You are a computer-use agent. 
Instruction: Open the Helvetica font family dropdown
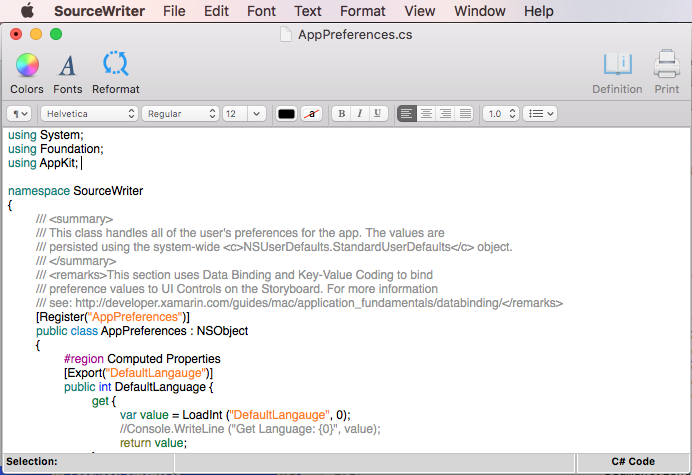tap(90, 114)
